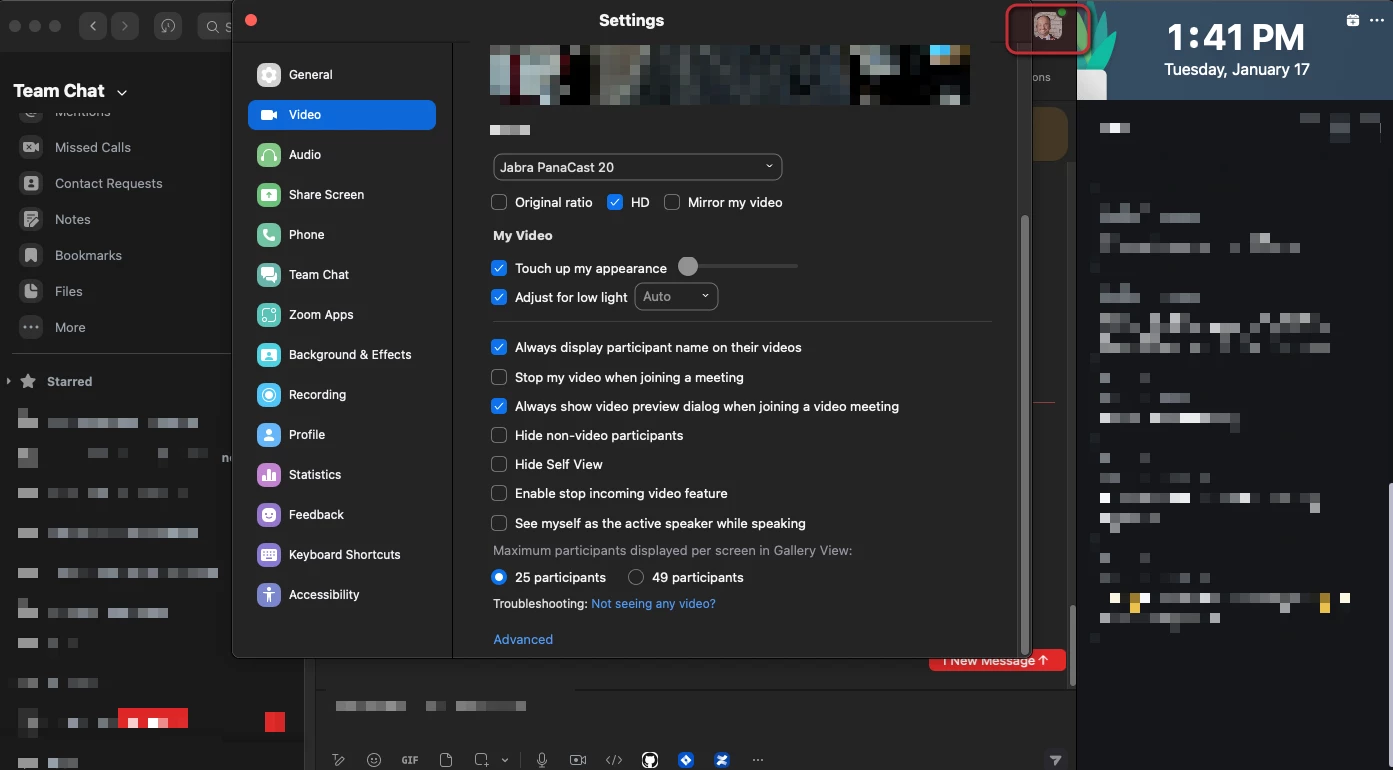The height and width of the screenshot is (770, 1393).
Task: Open the Phone settings icon
Action: [x=268, y=235]
